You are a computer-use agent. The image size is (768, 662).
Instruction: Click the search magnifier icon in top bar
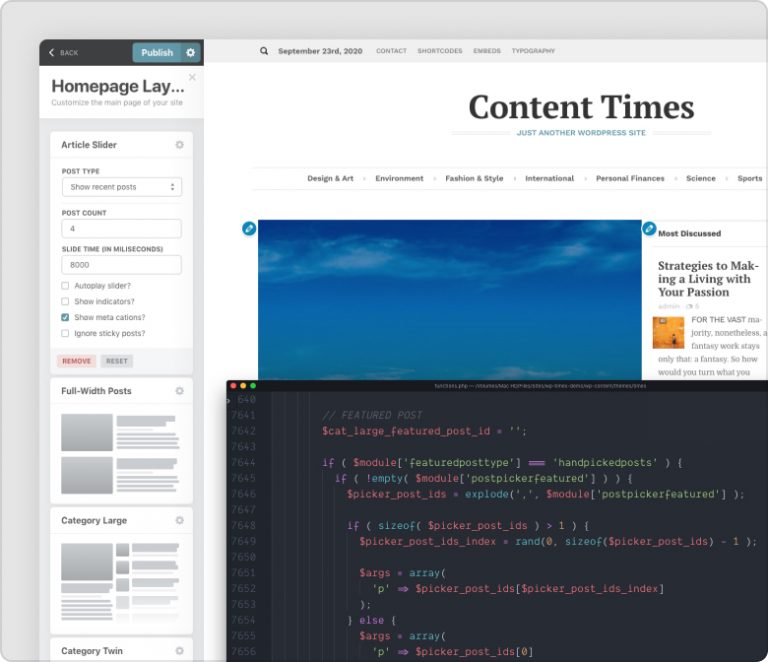point(264,51)
